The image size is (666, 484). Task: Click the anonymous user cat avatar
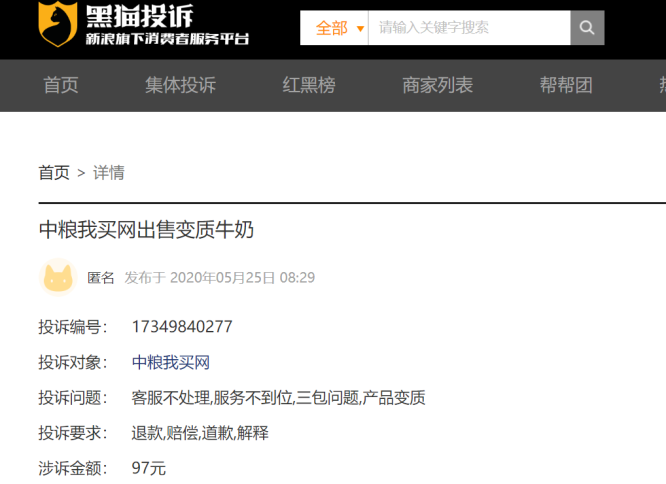[x=58, y=277]
